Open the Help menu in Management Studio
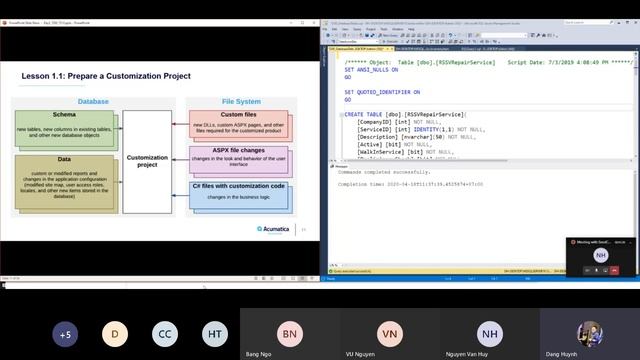This screenshot has height=360, width=640. tap(411, 29)
